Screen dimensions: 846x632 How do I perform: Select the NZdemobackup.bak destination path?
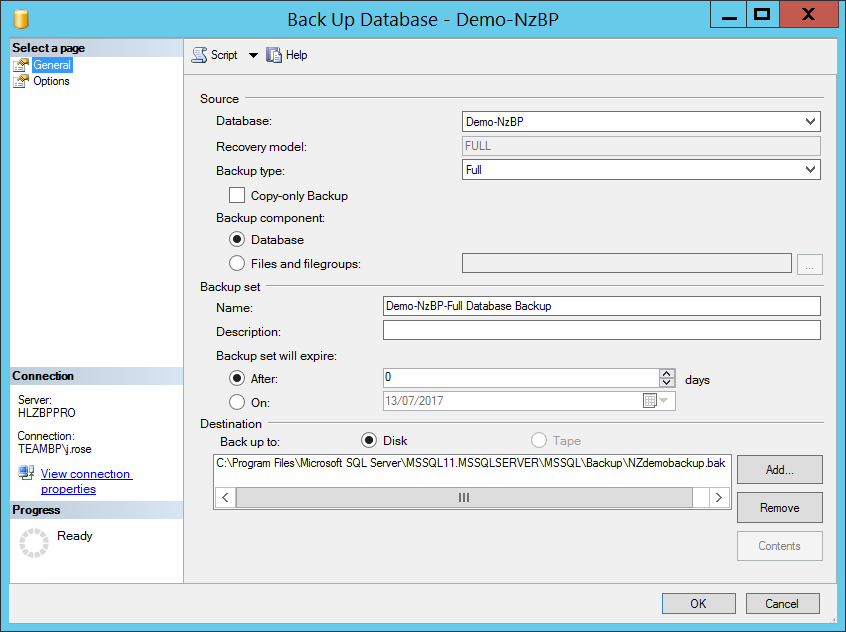point(470,463)
